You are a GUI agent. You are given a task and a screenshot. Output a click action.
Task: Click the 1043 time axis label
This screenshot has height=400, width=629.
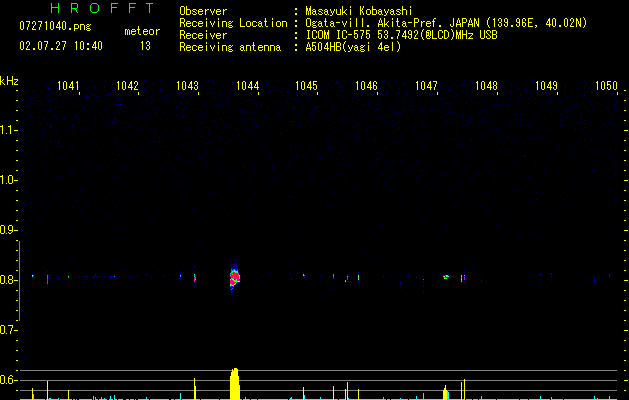pyautogui.click(x=187, y=86)
